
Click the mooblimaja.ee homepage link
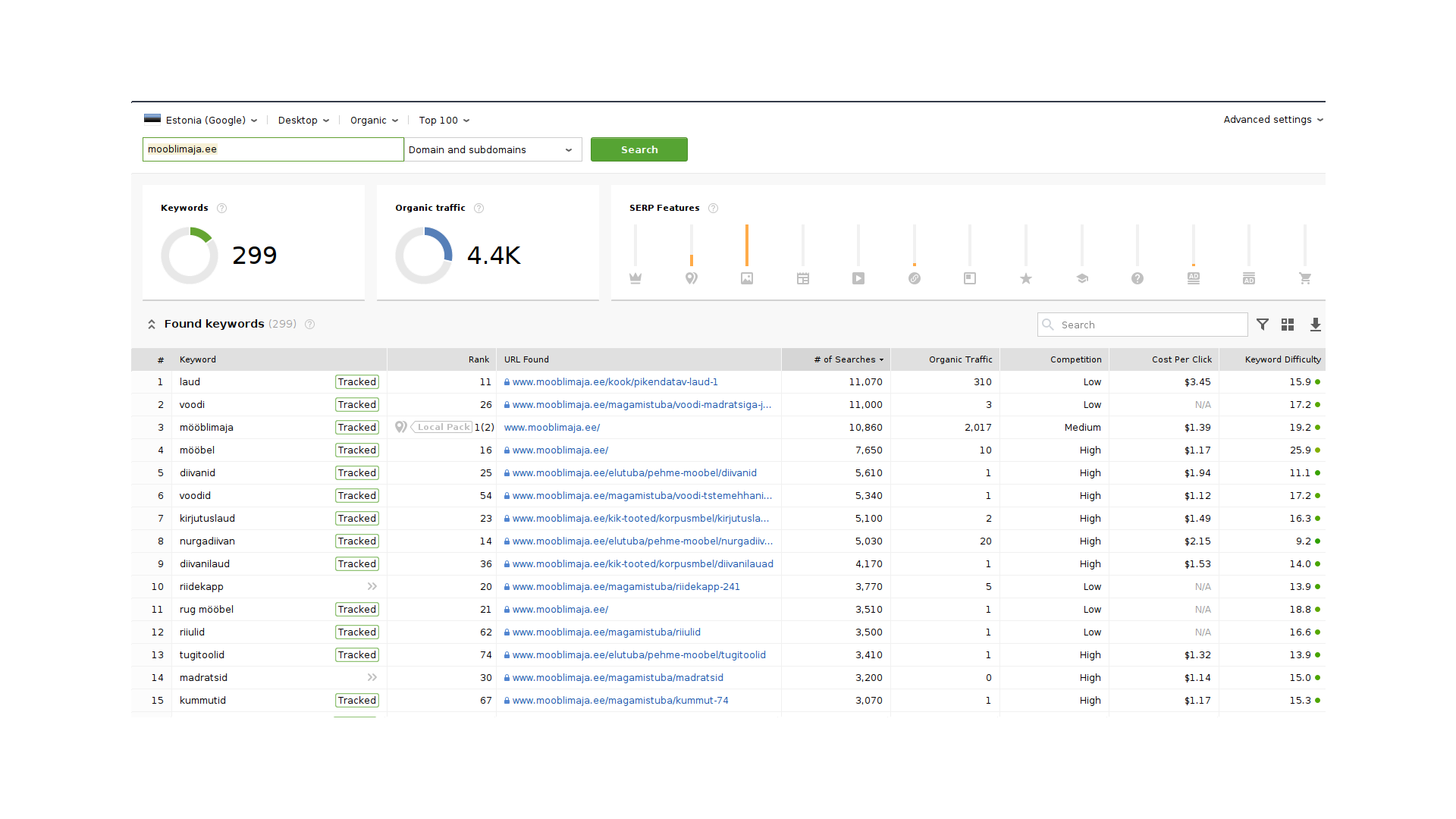pyautogui.click(x=554, y=427)
